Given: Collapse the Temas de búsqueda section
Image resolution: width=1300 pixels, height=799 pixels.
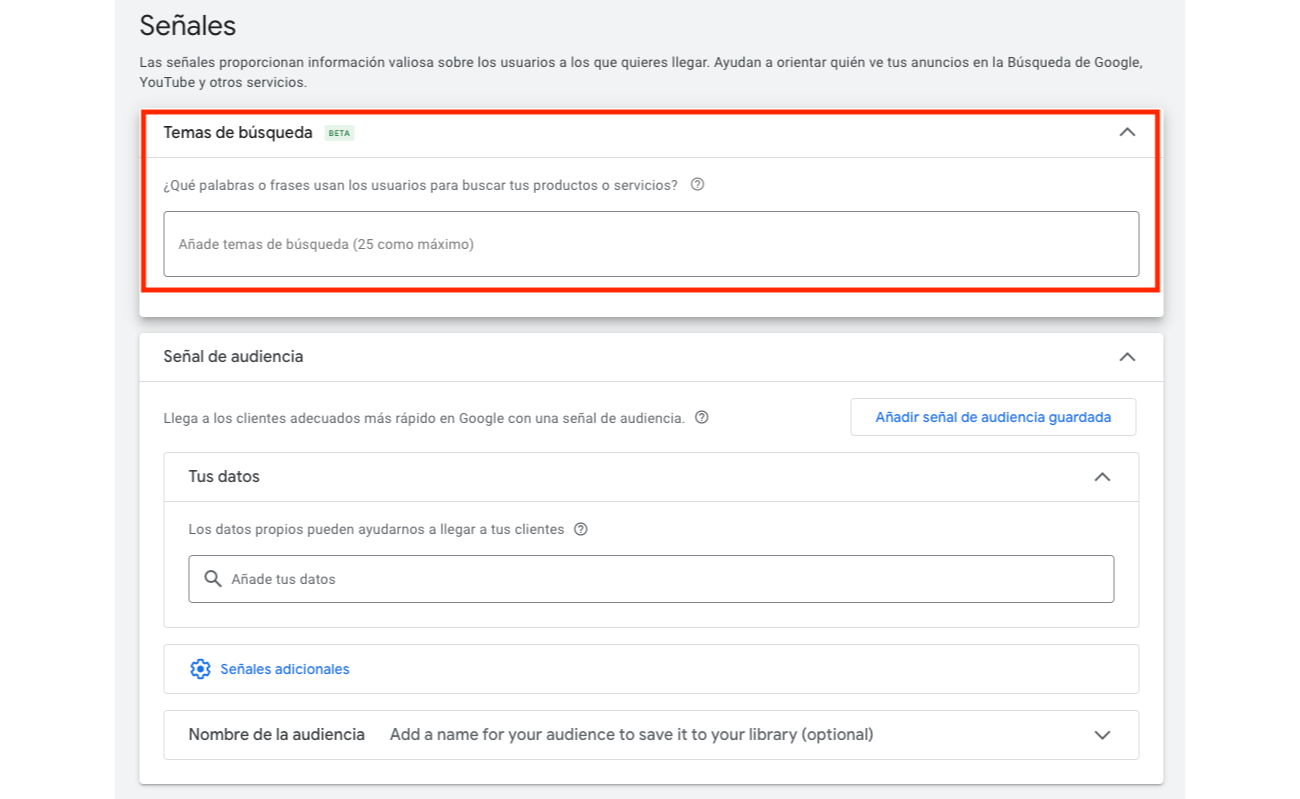Looking at the screenshot, I should 1127,132.
